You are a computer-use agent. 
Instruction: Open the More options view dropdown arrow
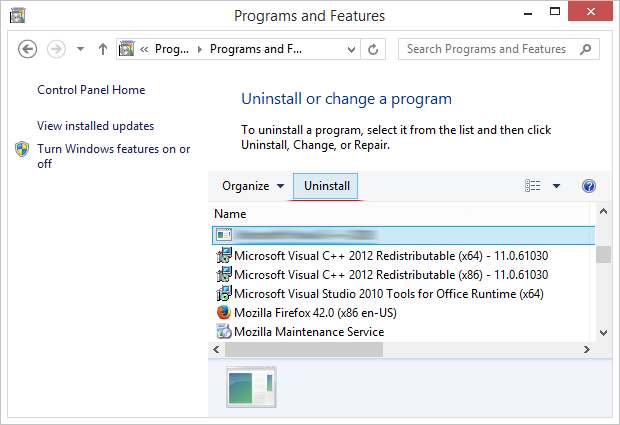(556, 186)
